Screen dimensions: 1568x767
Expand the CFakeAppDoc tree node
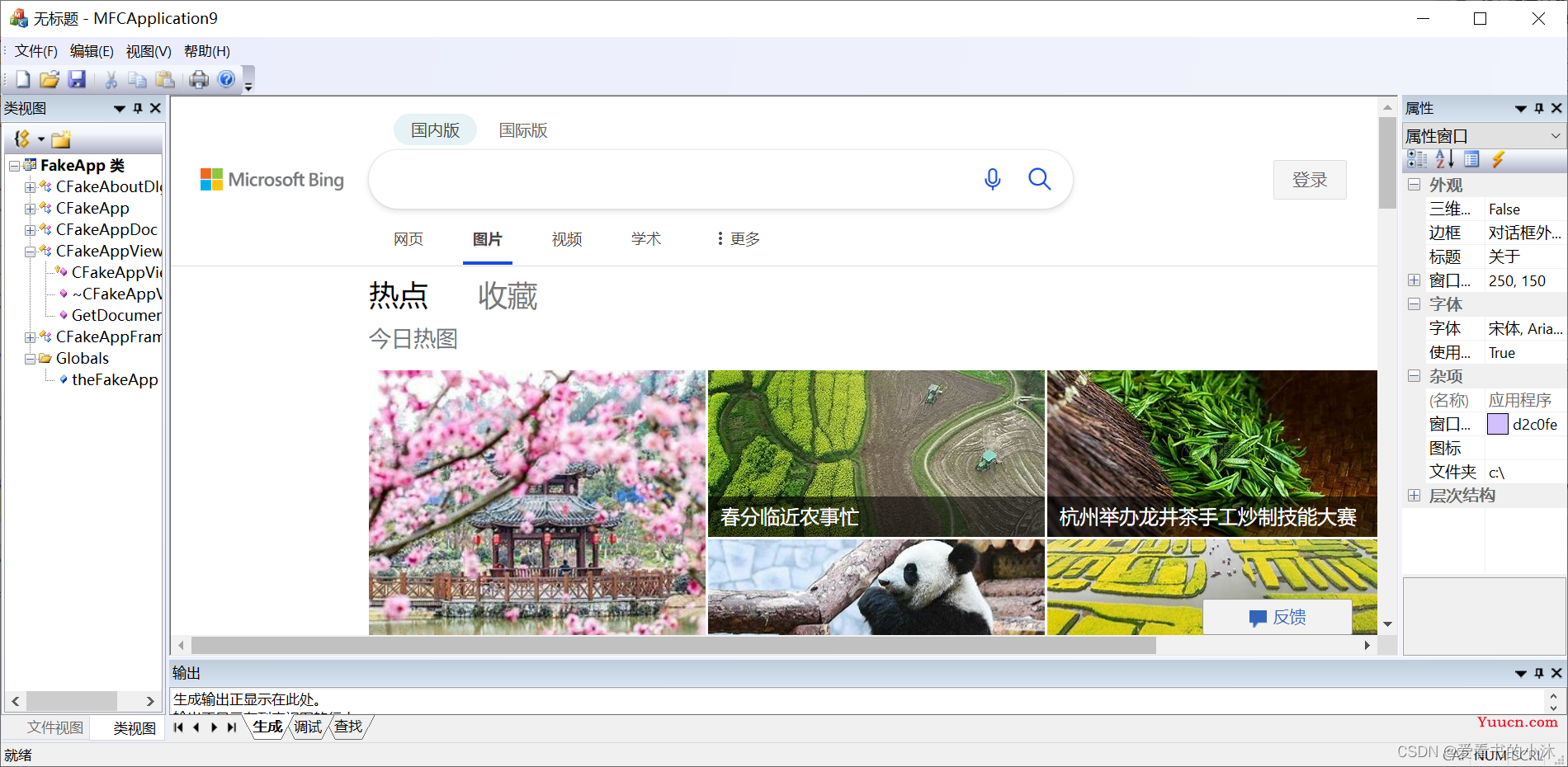(x=30, y=230)
